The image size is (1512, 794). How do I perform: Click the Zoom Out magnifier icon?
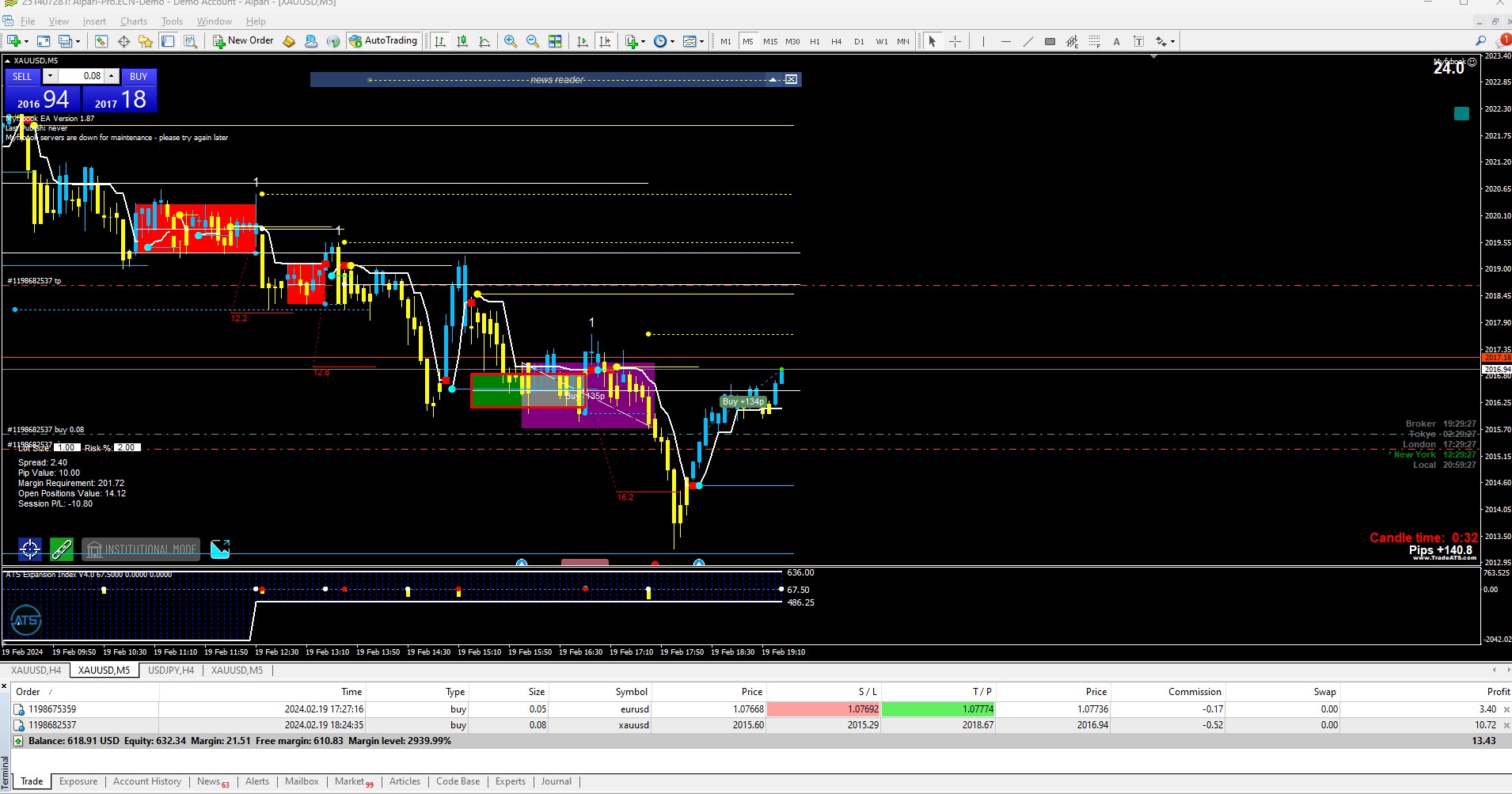point(533,41)
